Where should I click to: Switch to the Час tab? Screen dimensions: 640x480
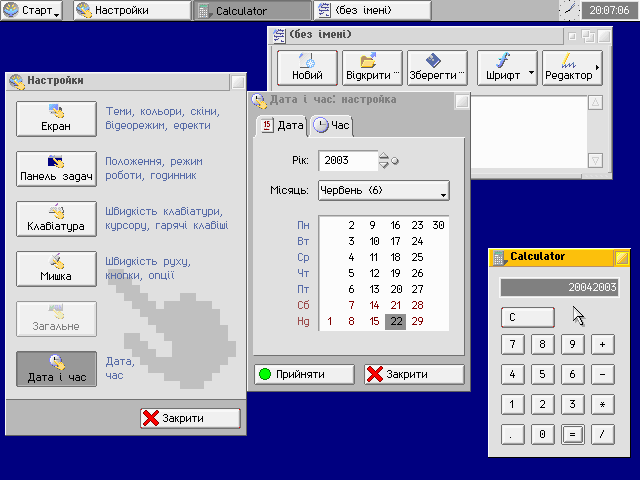pos(332,125)
